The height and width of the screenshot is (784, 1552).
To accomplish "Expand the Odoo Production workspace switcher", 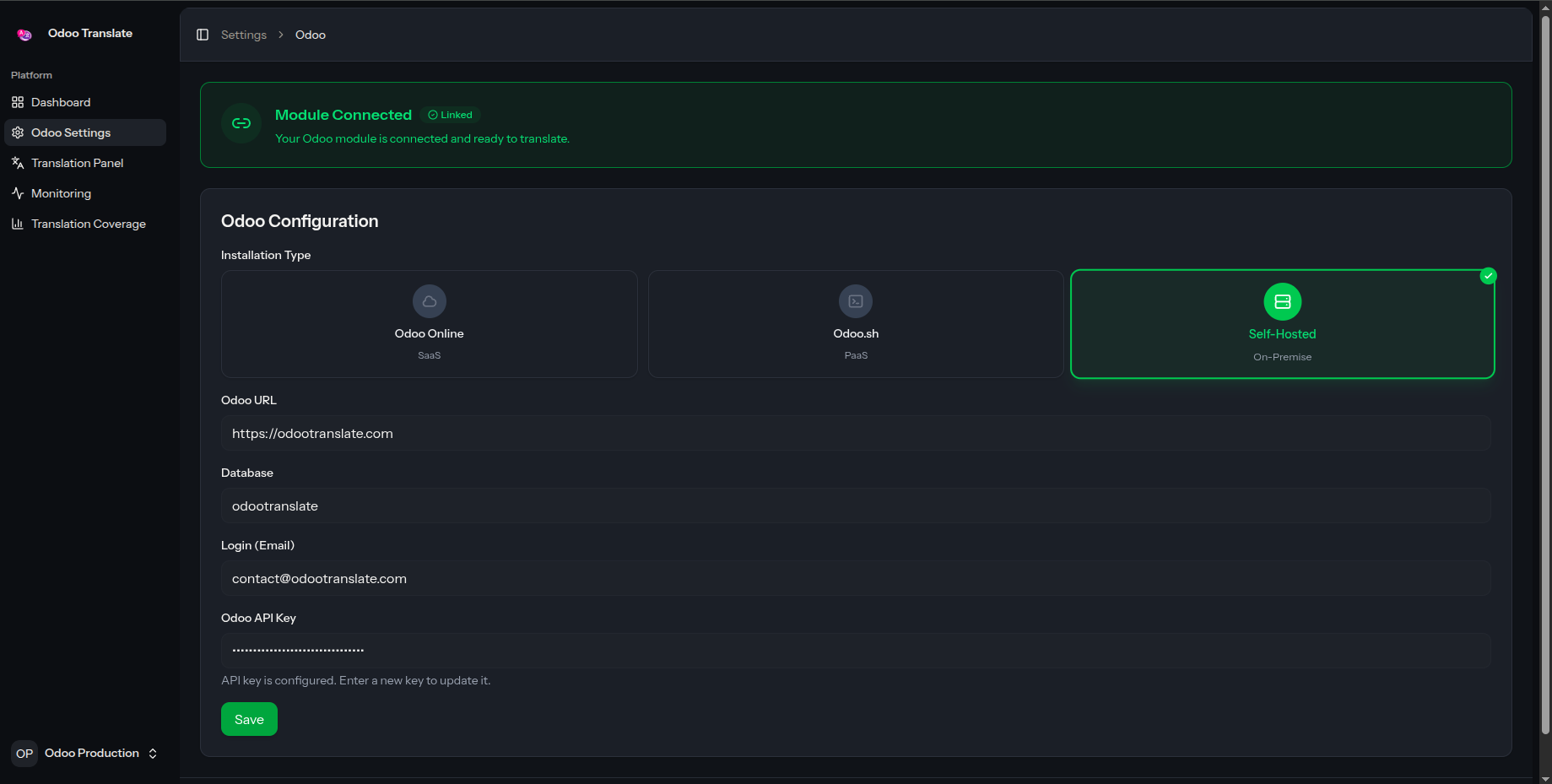I will [x=85, y=754].
